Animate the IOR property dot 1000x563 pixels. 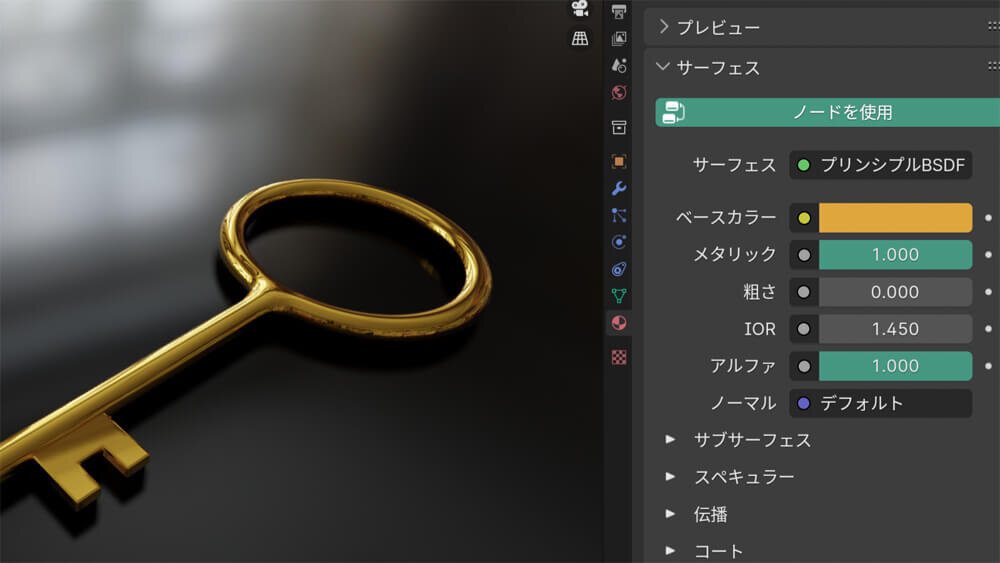988,329
